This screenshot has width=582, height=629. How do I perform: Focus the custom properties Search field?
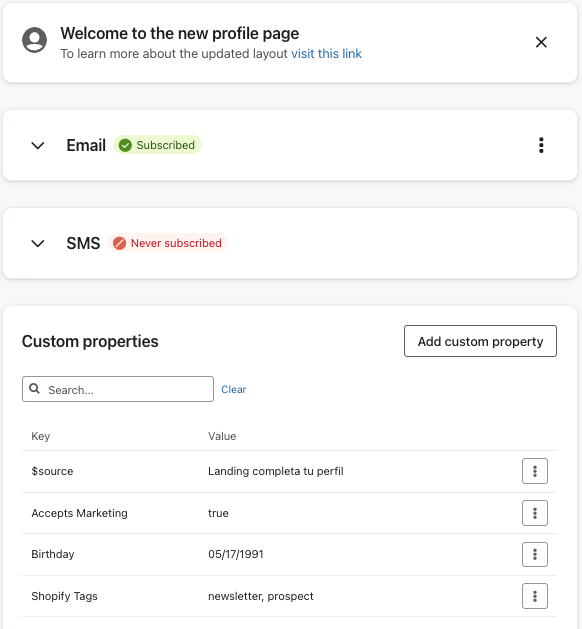pyautogui.click(x=118, y=389)
